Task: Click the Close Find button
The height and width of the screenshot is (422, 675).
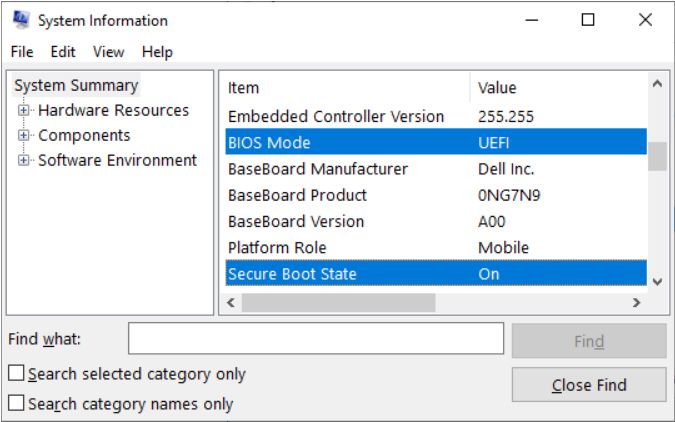Action: point(588,385)
